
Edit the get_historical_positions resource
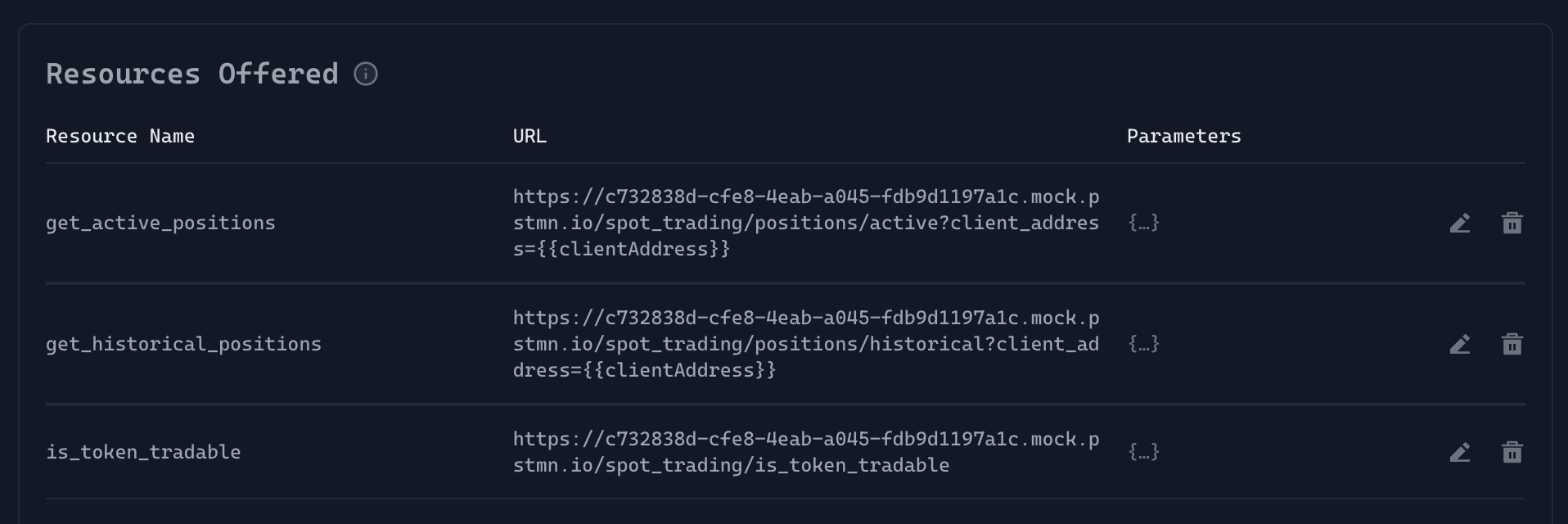pyautogui.click(x=1460, y=344)
